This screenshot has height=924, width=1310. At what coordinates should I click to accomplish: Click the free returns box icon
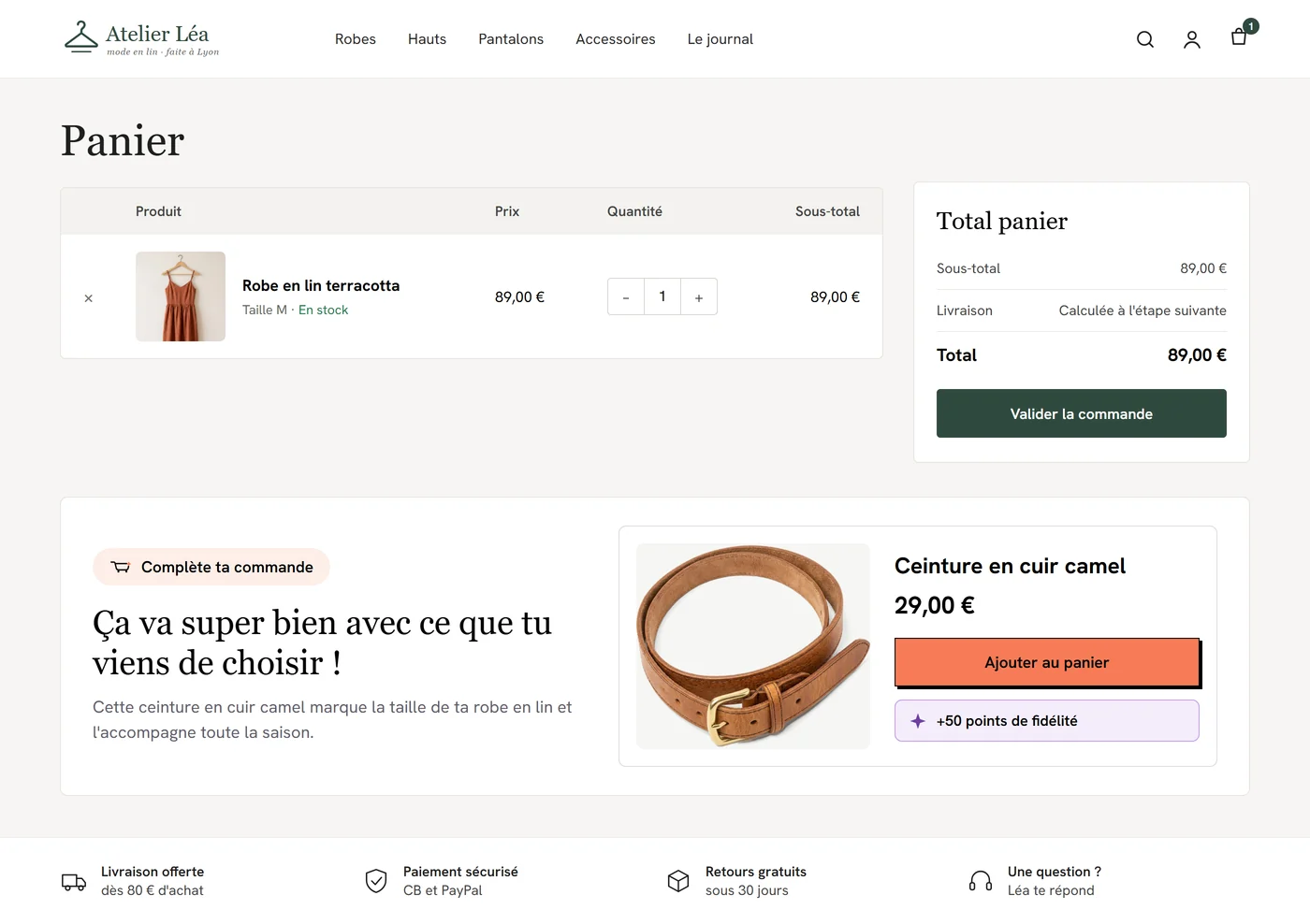[x=678, y=881]
